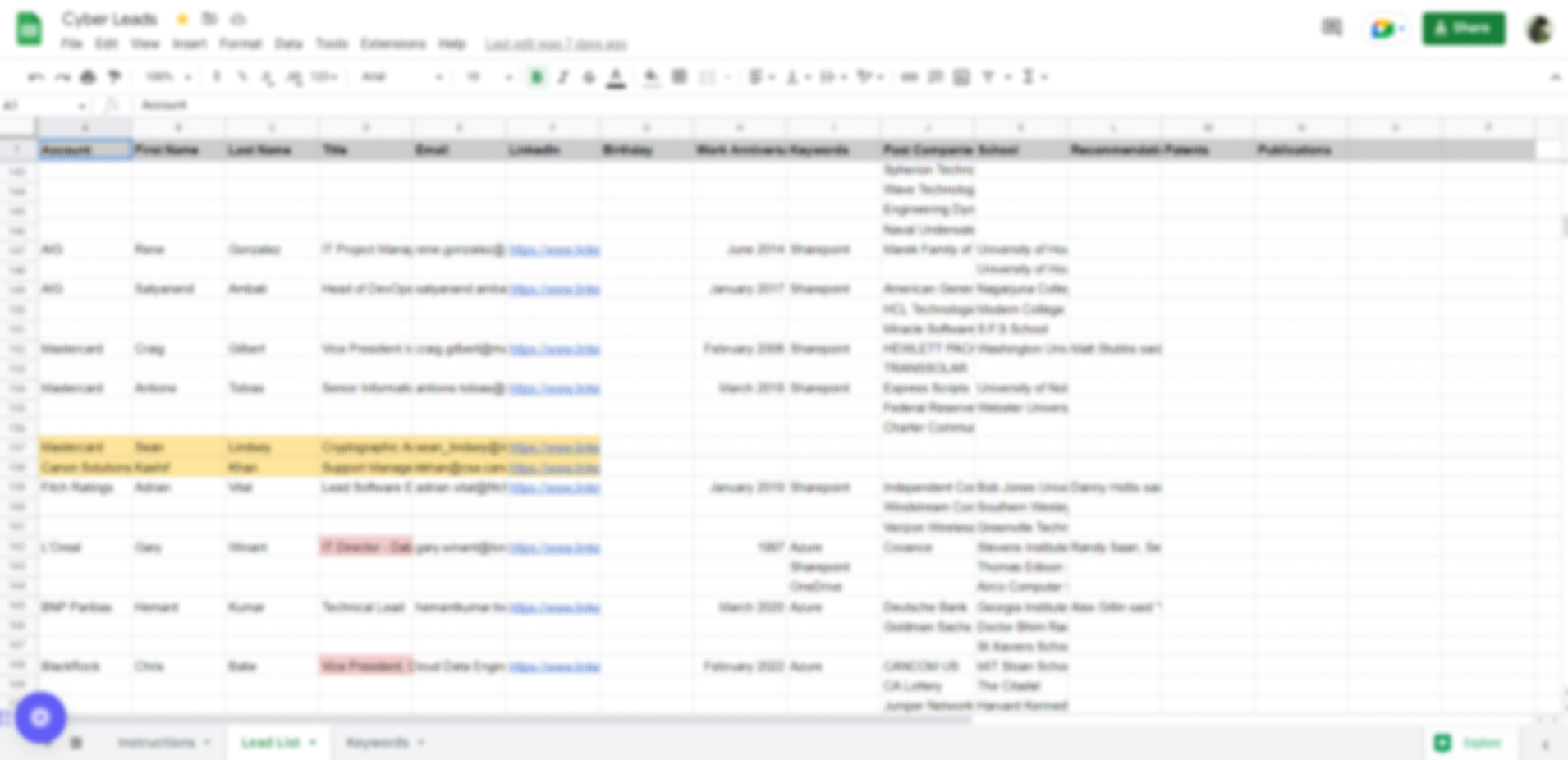Open the Google account avatar
This screenshot has height=760, width=1568.
point(1540,30)
